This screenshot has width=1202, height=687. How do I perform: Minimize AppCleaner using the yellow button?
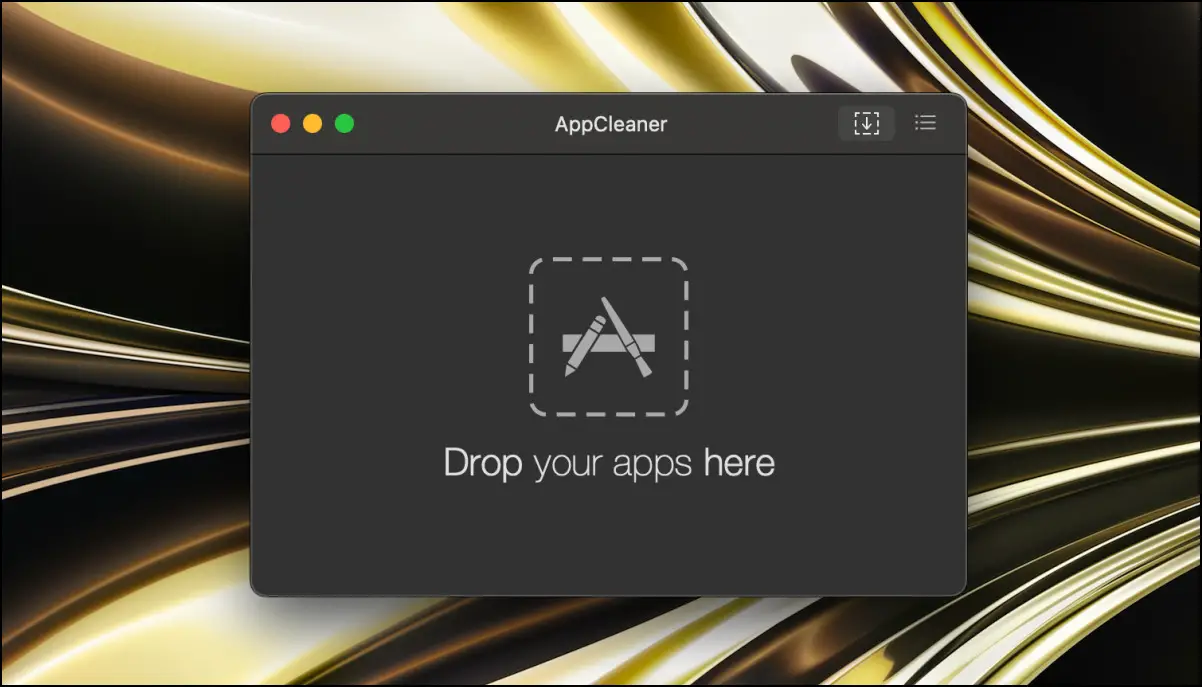pyautogui.click(x=312, y=124)
